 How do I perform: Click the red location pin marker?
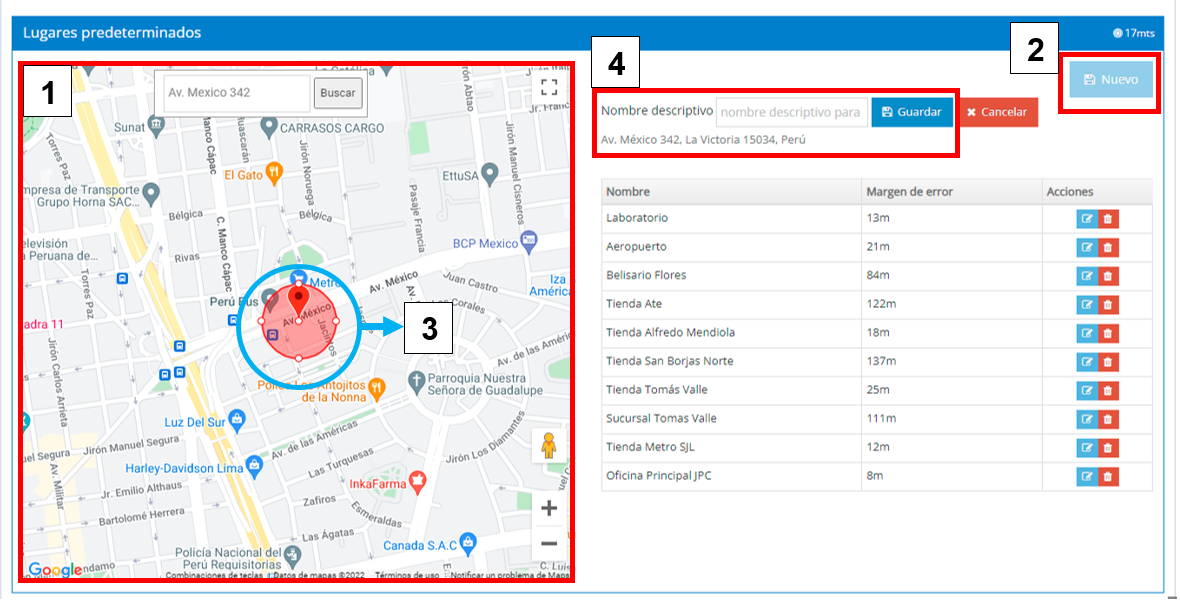[299, 299]
